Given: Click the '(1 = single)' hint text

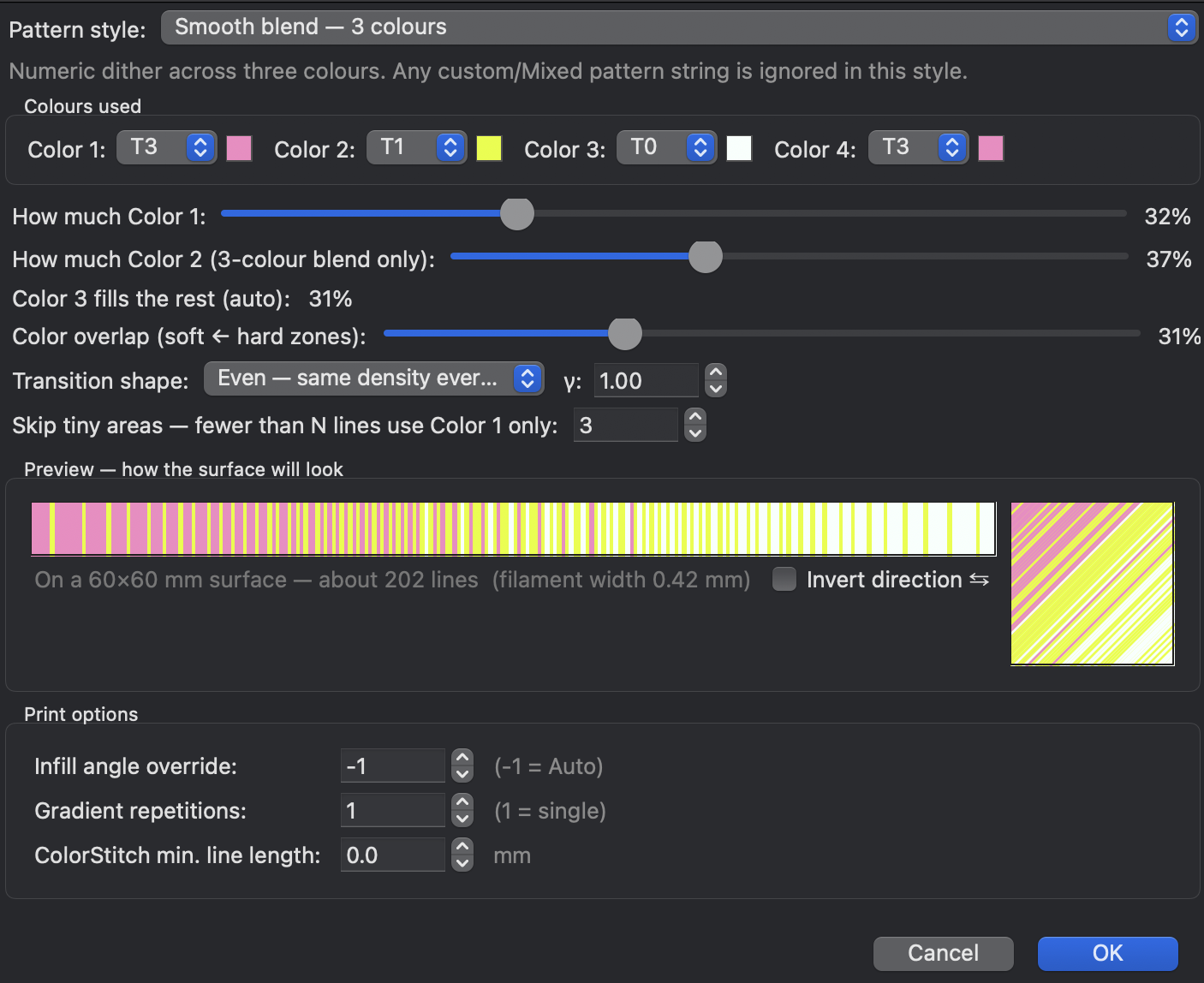Looking at the screenshot, I should (x=551, y=811).
